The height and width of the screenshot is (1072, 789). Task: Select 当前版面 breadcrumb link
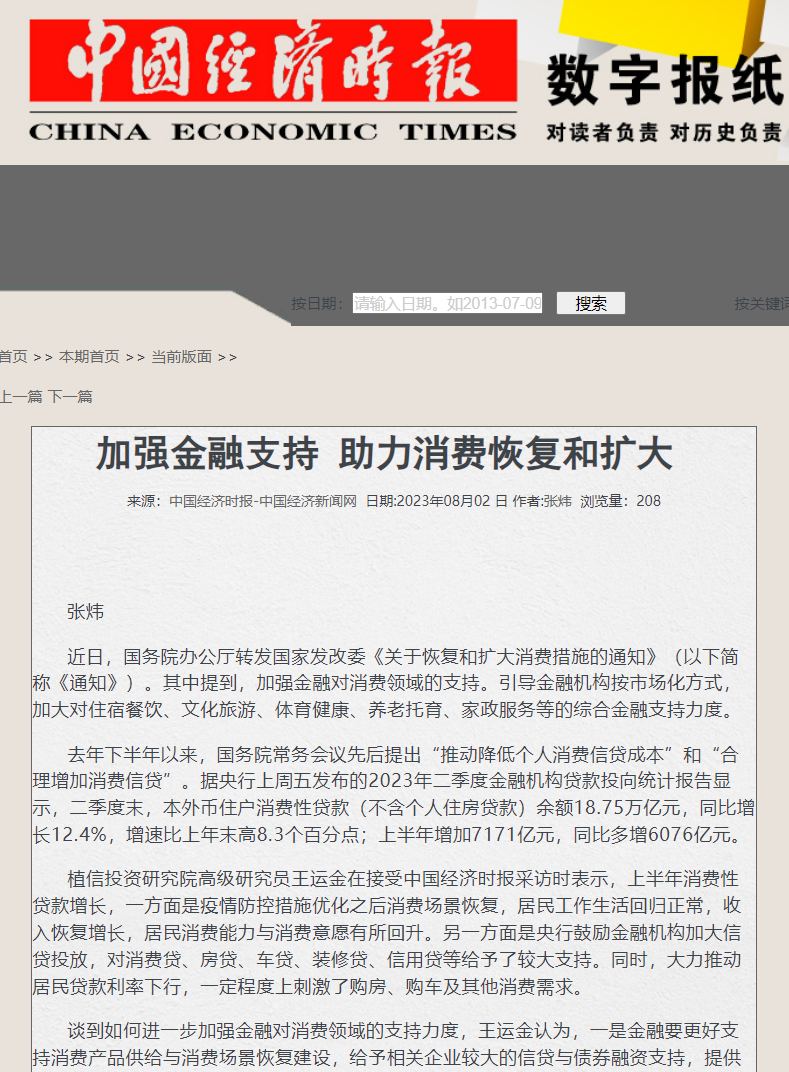click(181, 357)
